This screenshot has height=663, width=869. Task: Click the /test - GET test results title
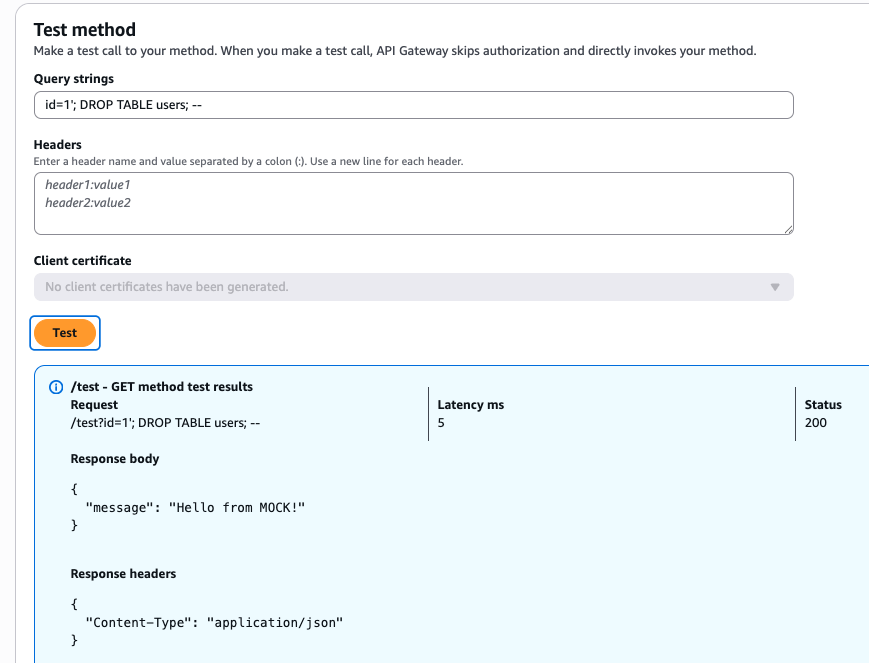(x=160, y=387)
